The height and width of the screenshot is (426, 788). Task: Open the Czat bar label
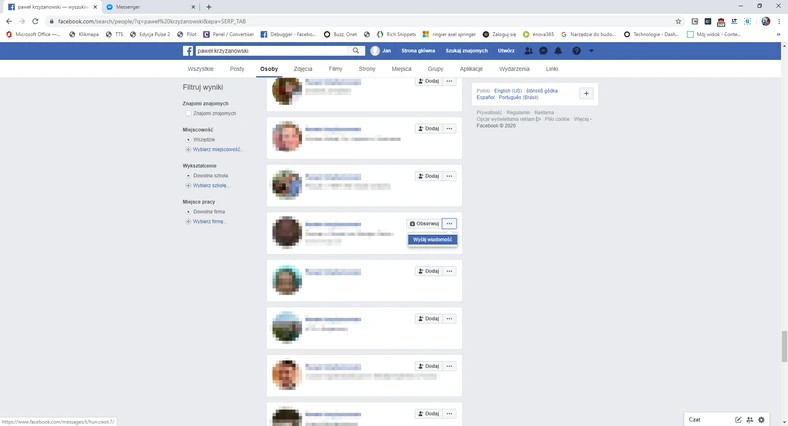point(695,419)
